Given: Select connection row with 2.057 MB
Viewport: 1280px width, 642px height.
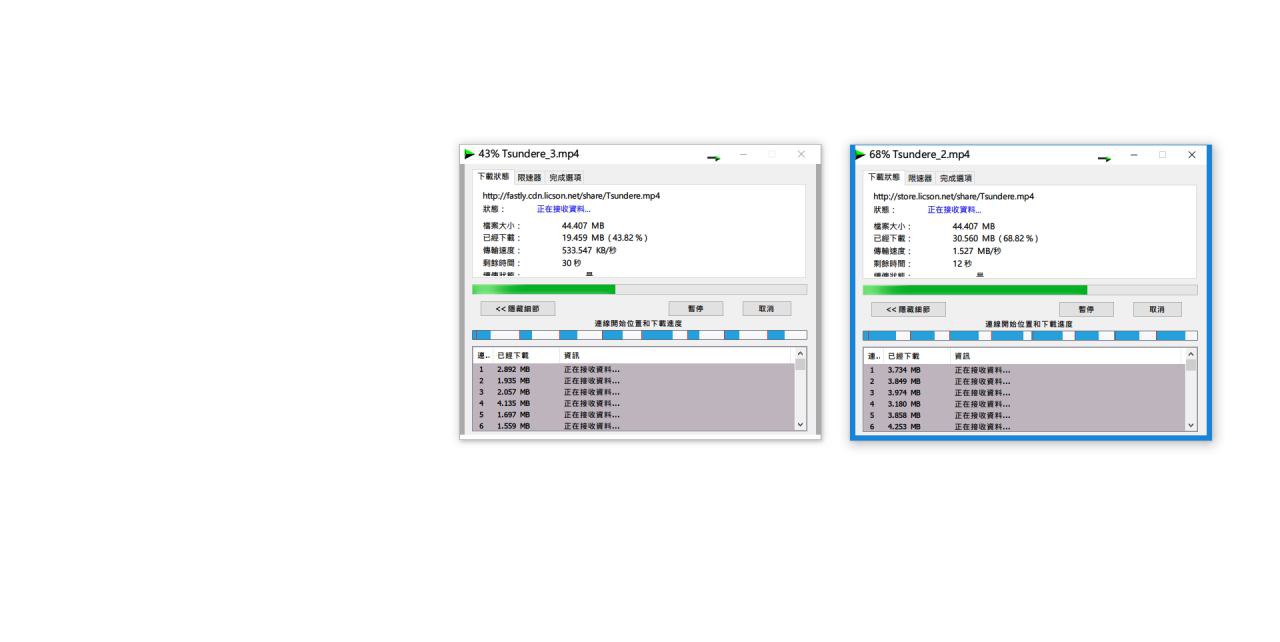Looking at the screenshot, I should [x=633, y=392].
